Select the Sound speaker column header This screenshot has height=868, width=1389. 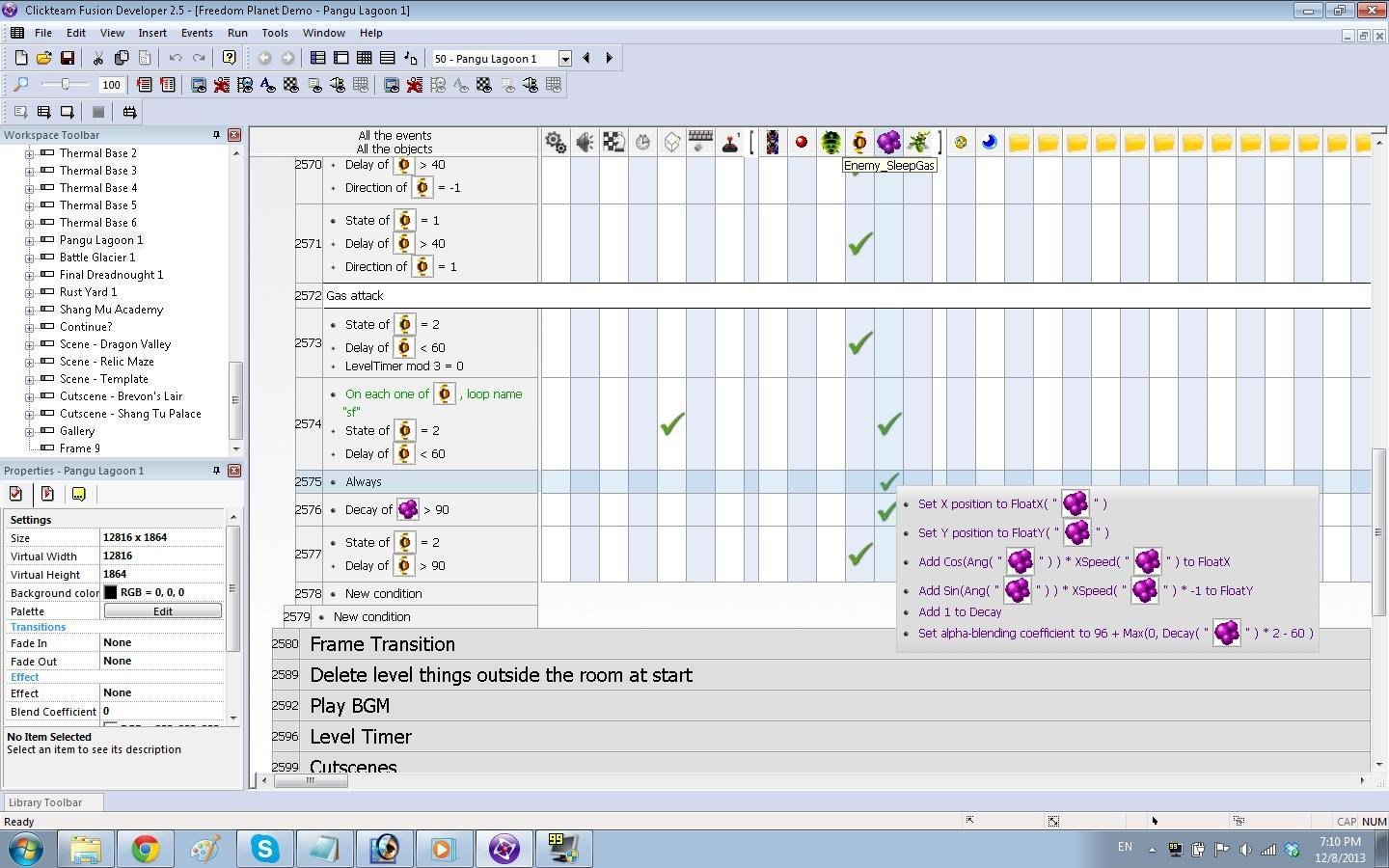coord(585,143)
